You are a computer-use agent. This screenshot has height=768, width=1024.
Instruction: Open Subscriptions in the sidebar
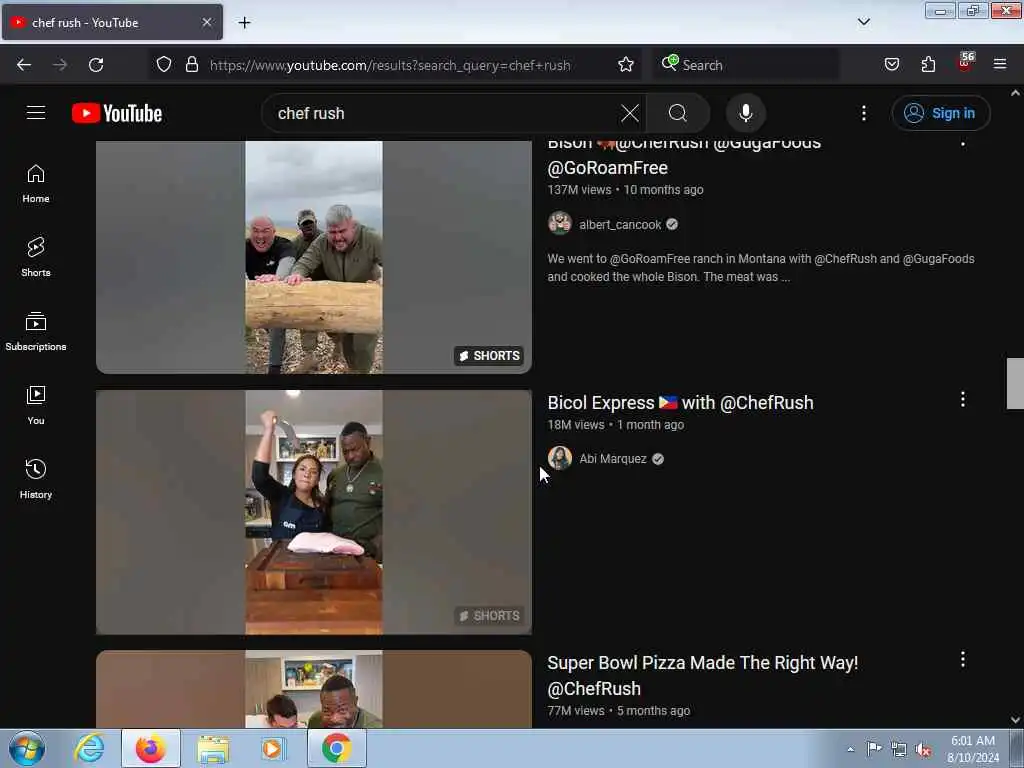point(36,331)
